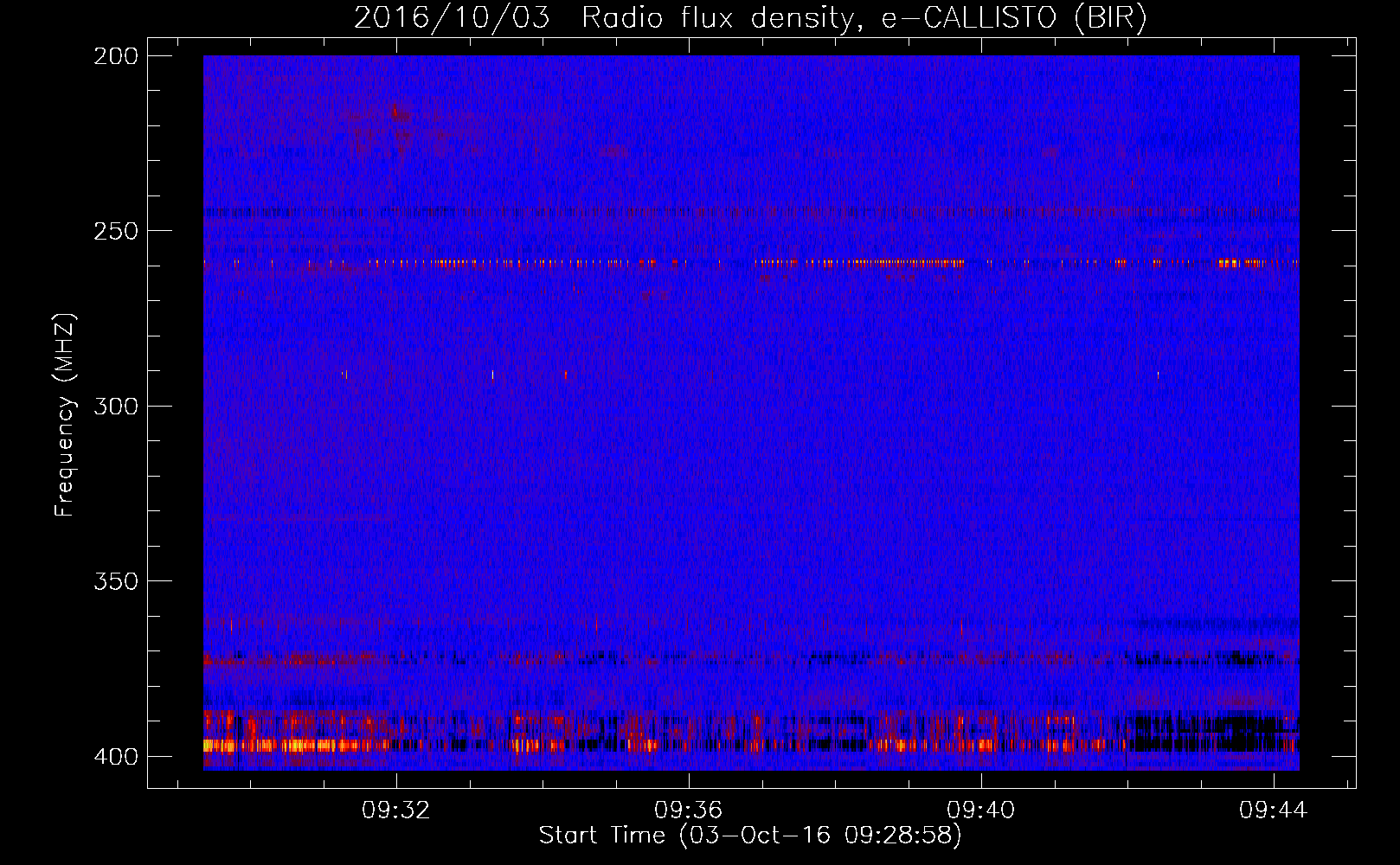This screenshot has height=865, width=1400.
Task: Click the 09:44 time tick label
Action: pos(1274,811)
